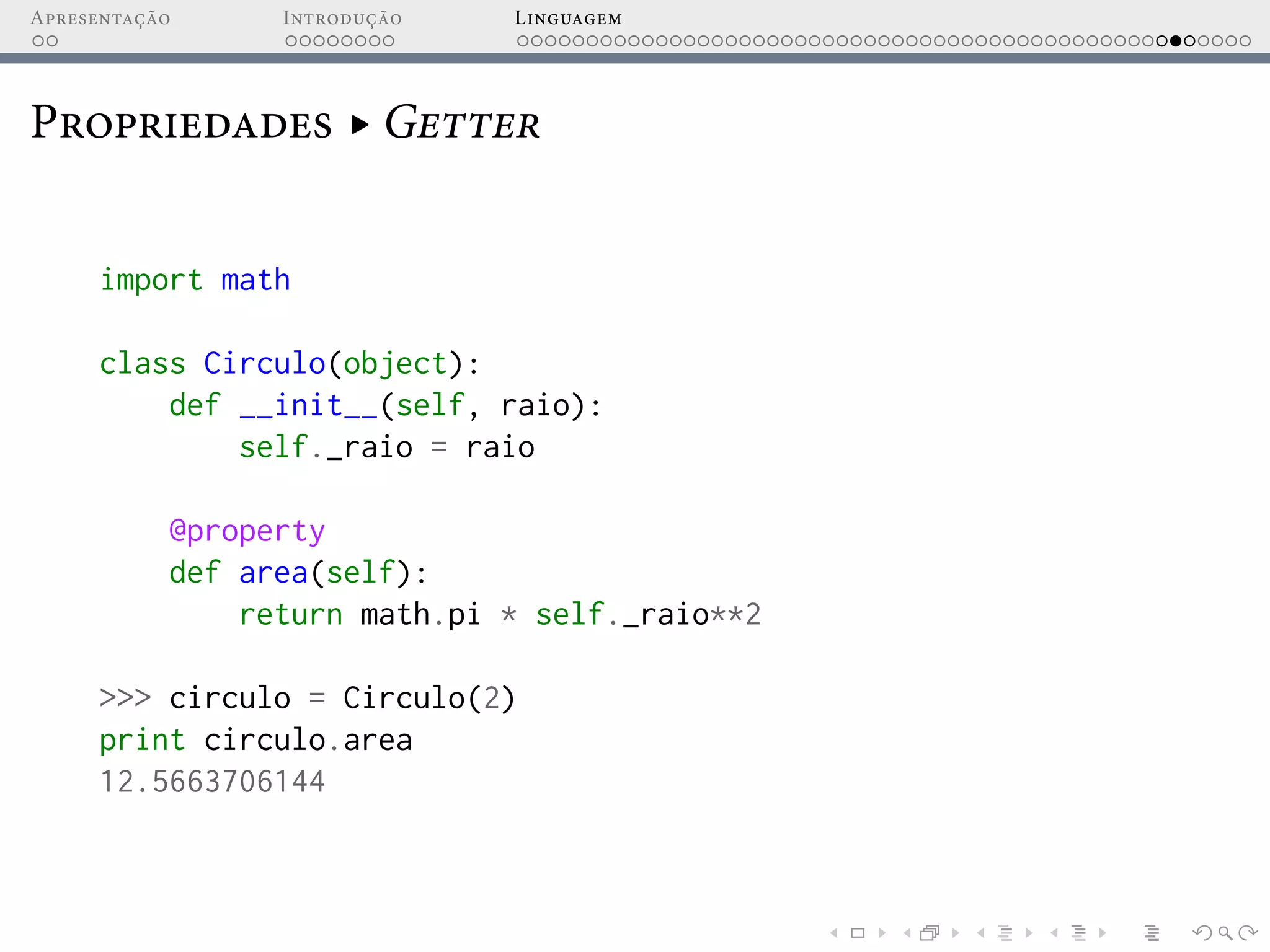Select first slide circle under Introdução
The height and width of the screenshot is (952, 1270).
click(x=291, y=42)
